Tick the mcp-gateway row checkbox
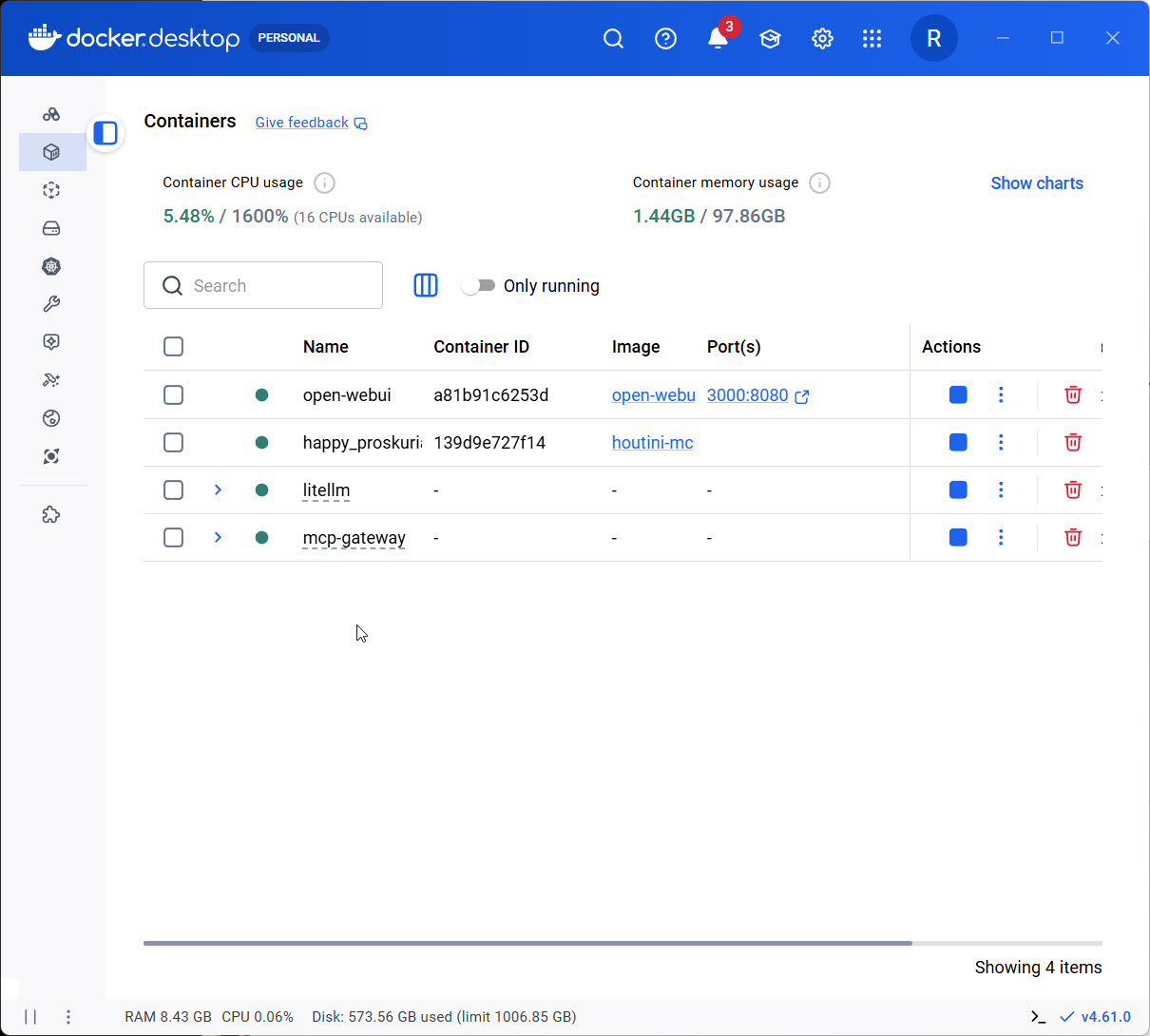The height and width of the screenshot is (1036, 1150). click(173, 537)
